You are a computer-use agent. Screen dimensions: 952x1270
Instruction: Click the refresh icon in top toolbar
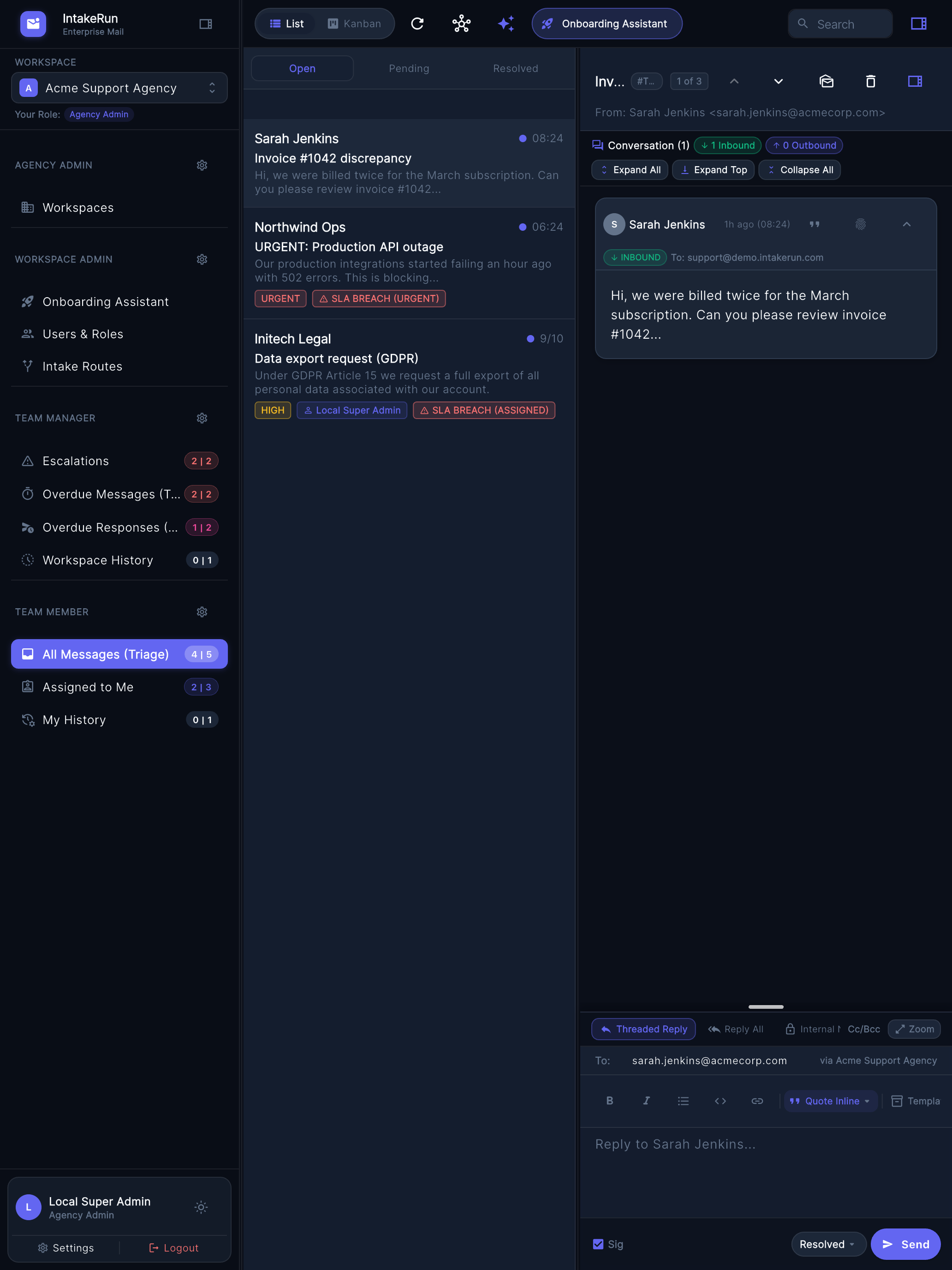pos(417,24)
